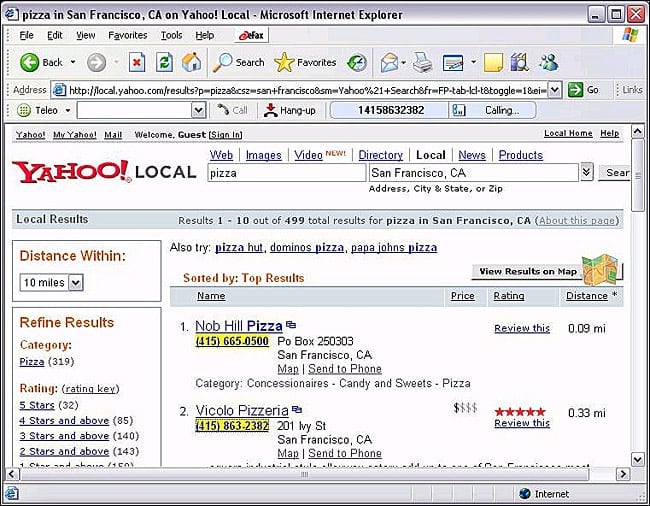Viewport: 650px width, 506px height.
Task: Click the green Go arrow button
Action: [575, 90]
